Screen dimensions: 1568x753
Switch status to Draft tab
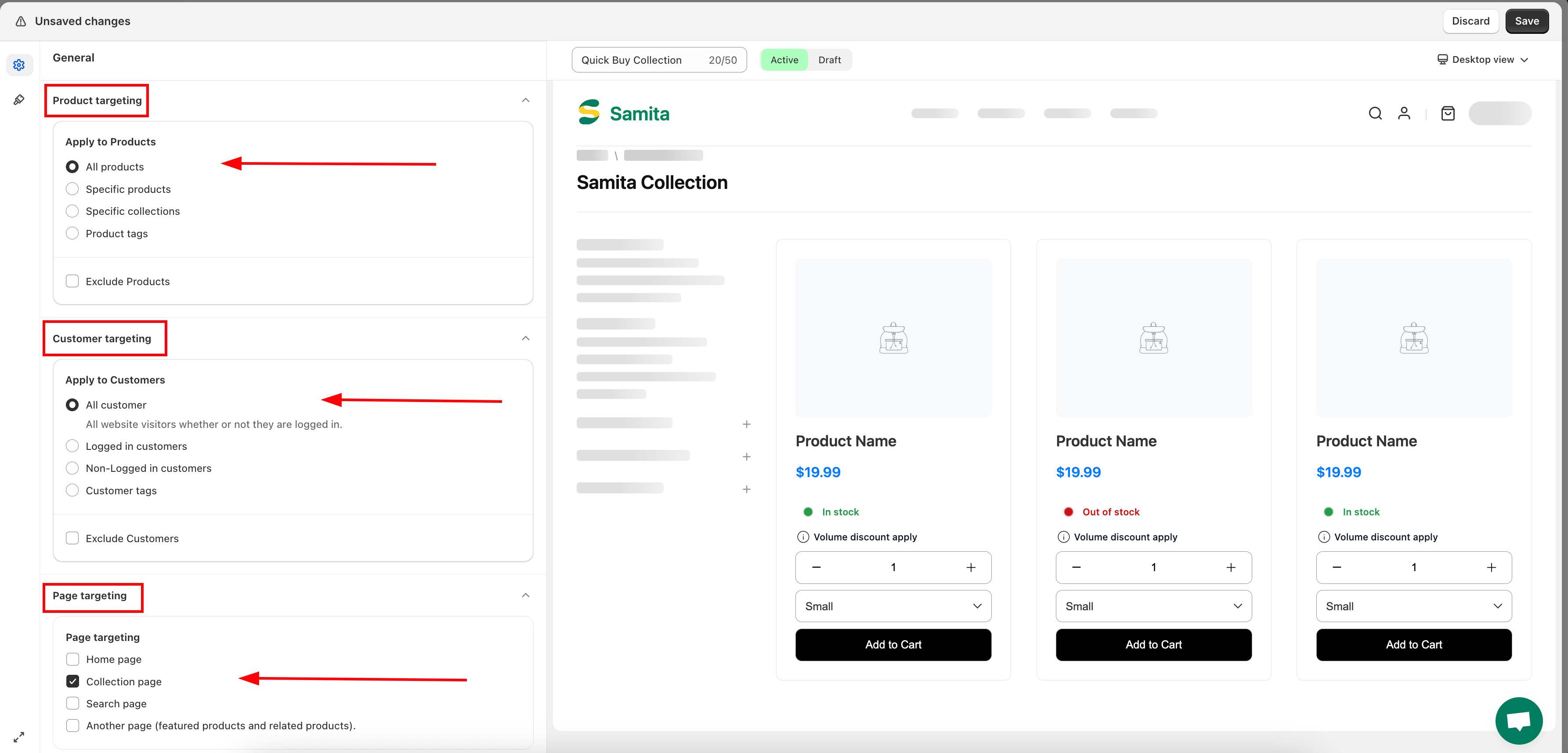click(x=829, y=60)
